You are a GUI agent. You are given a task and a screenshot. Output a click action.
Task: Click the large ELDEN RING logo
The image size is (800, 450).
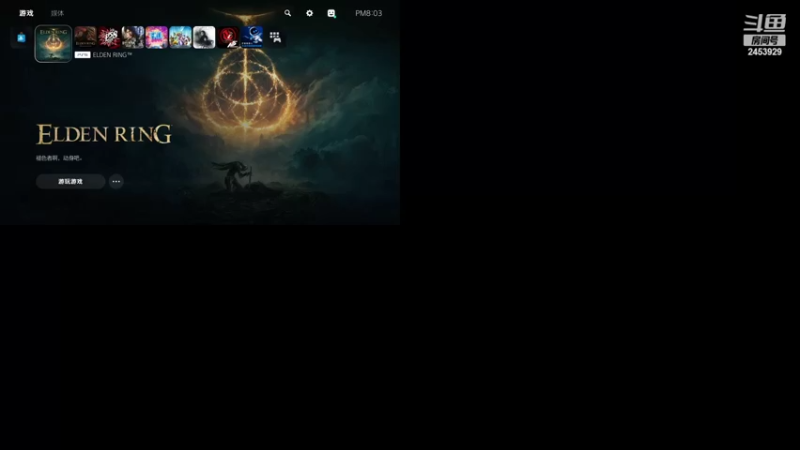click(104, 134)
